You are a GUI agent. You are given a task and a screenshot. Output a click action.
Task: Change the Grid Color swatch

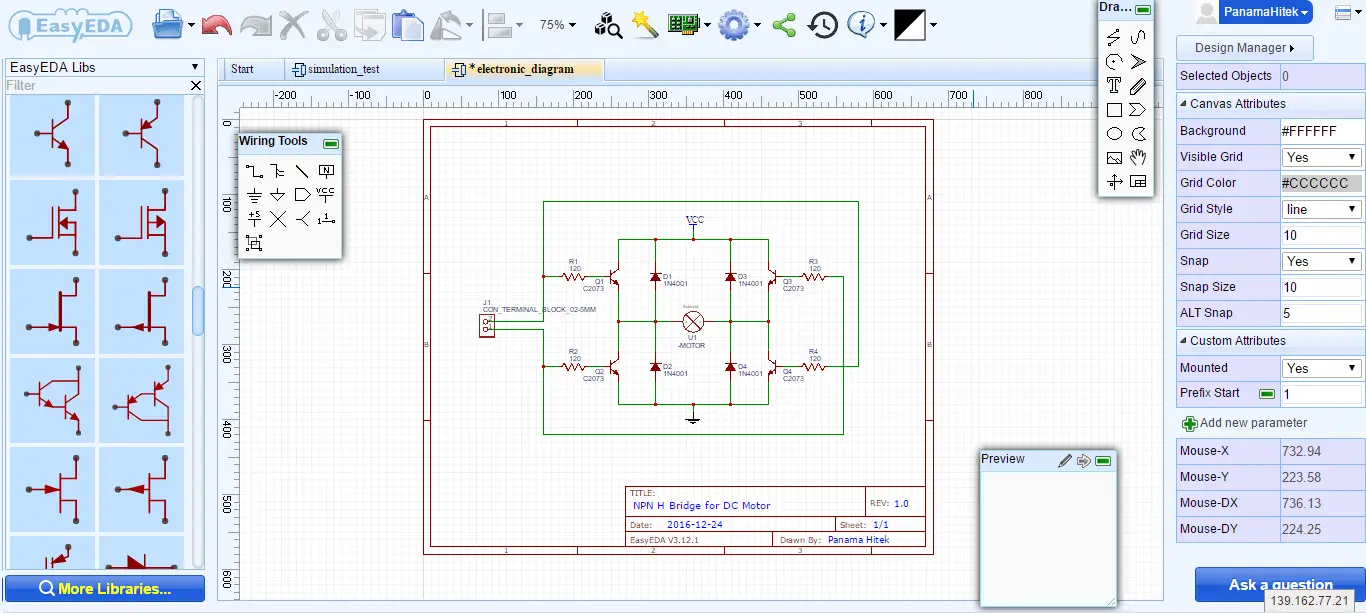click(x=1320, y=183)
